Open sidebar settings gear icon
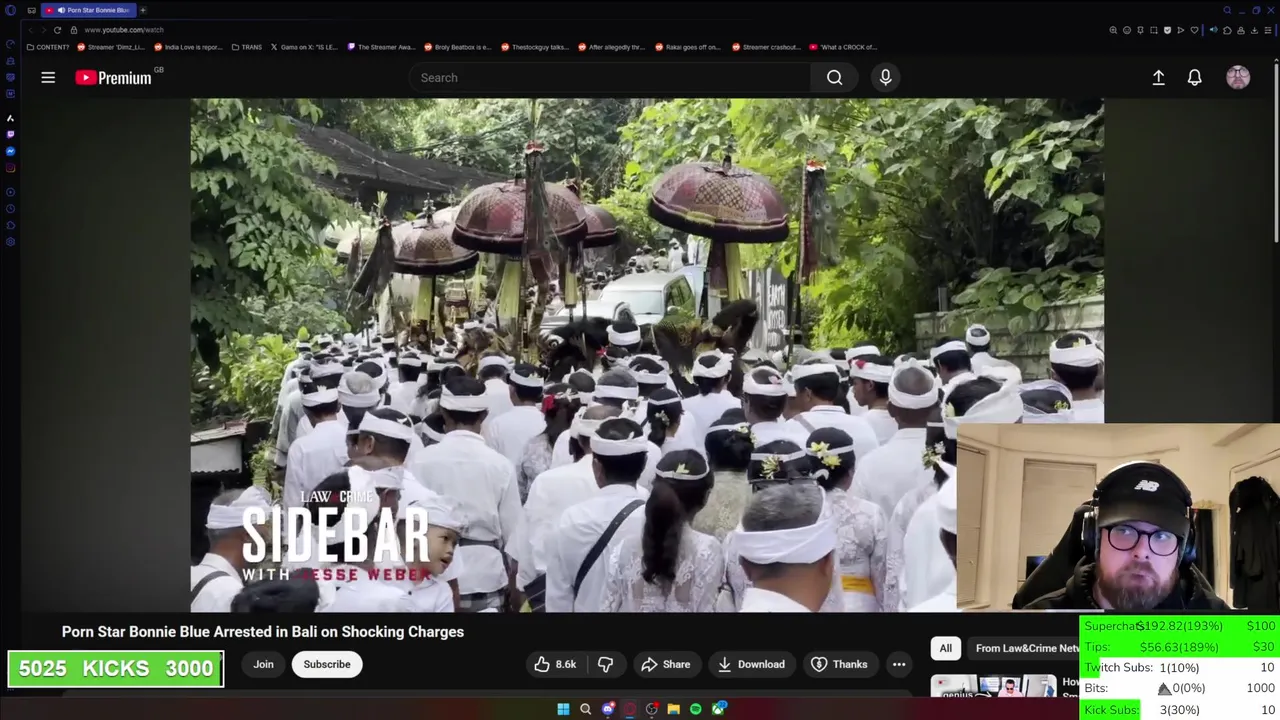Screen dimensions: 1280x720 pos(11,242)
